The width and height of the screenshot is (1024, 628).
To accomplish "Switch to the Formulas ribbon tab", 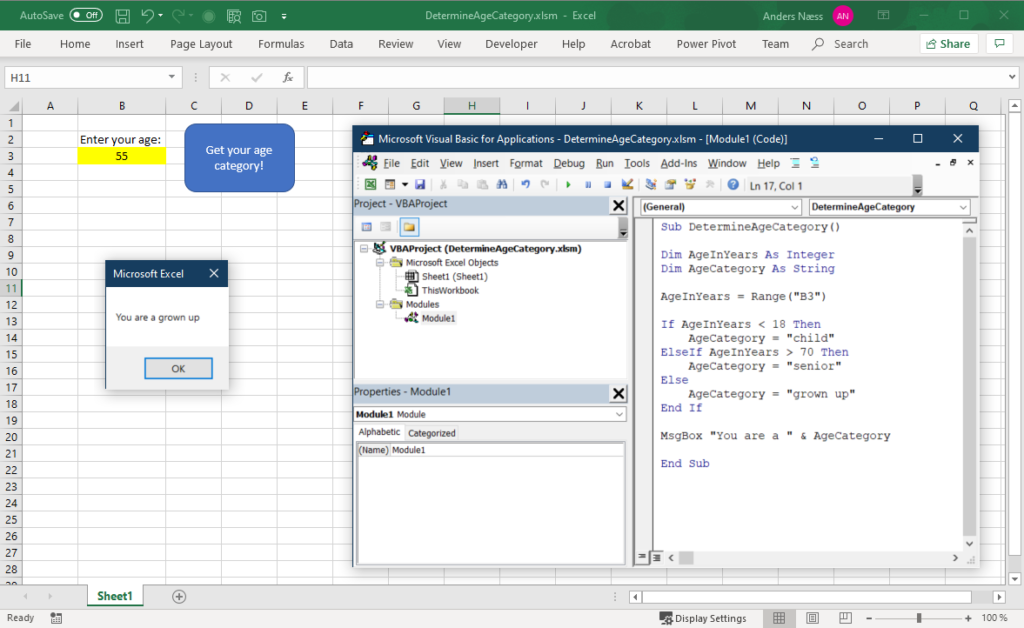I will [x=281, y=44].
